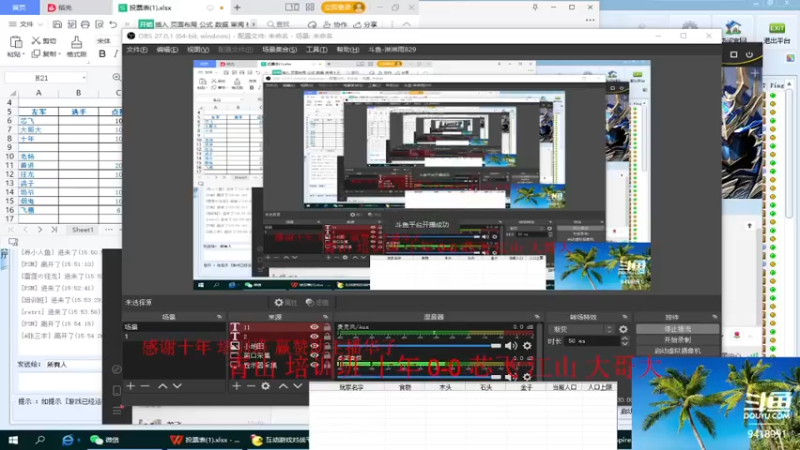The image size is (800, 450).
Task: Mute the desktop audio channel speaker
Action: [511, 377]
